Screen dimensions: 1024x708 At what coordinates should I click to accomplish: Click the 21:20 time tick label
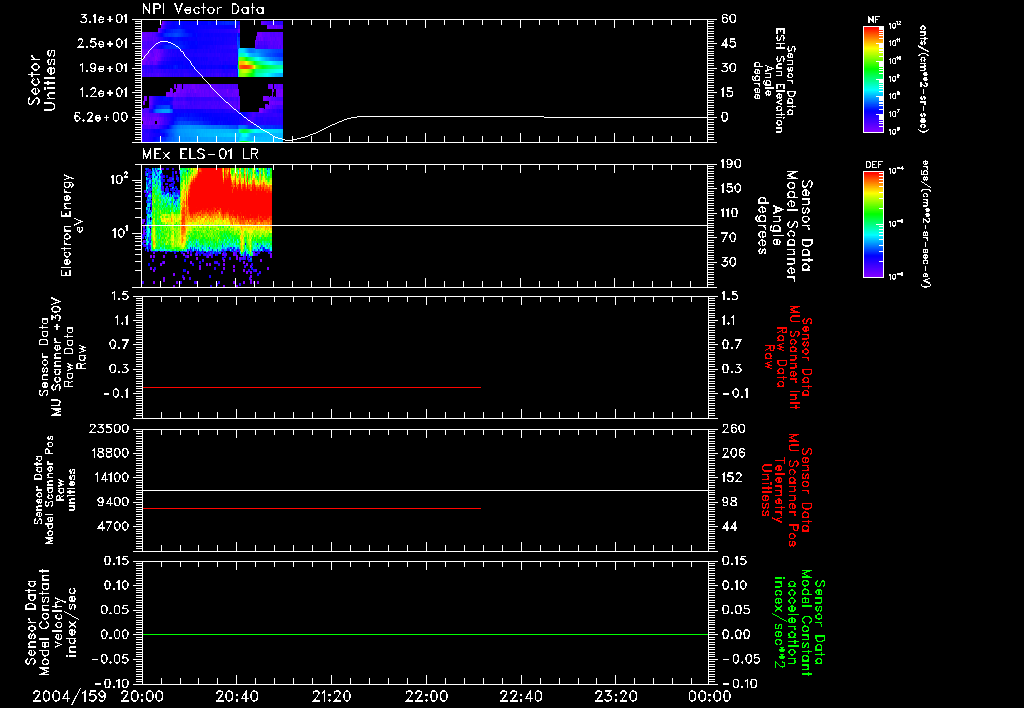[331, 696]
